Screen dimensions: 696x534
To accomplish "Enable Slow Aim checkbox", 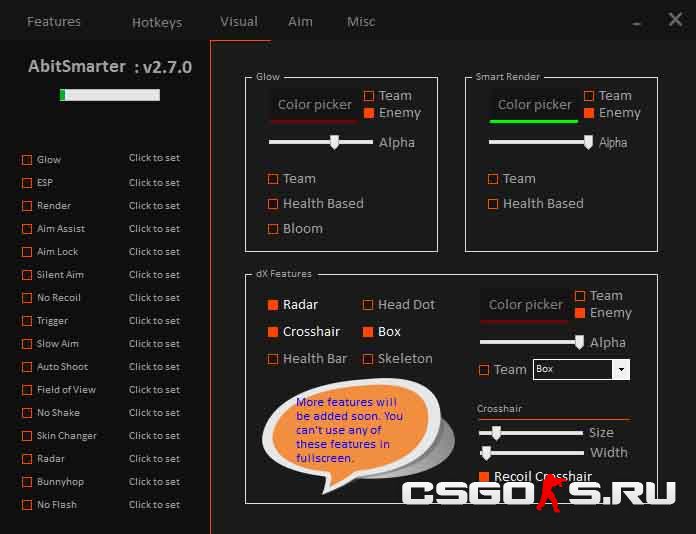I will coord(27,344).
